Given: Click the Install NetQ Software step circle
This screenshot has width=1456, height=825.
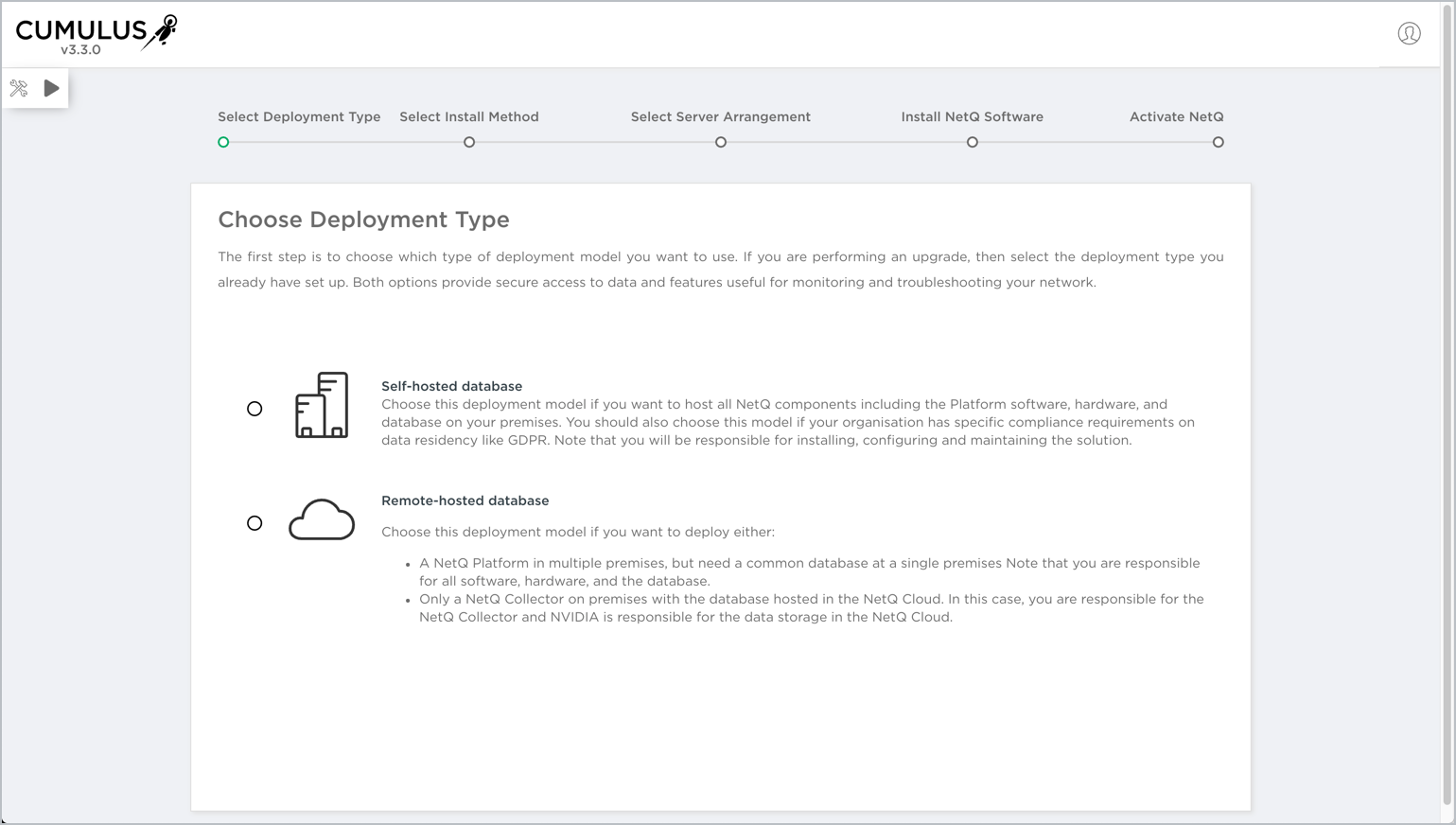Looking at the screenshot, I should tap(973, 142).
